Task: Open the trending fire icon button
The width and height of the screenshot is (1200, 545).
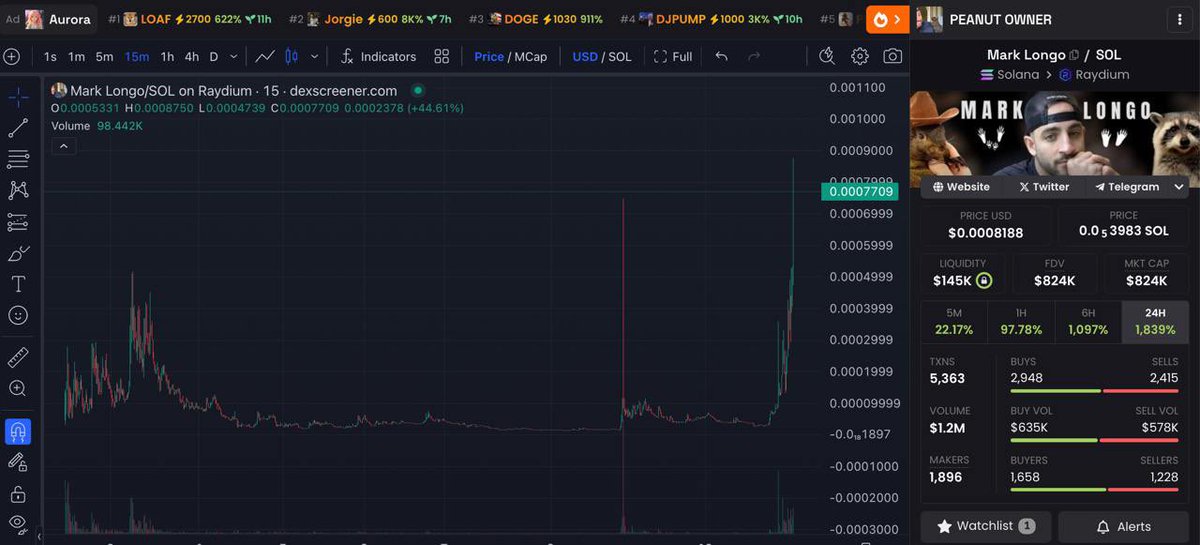Action: (x=887, y=19)
